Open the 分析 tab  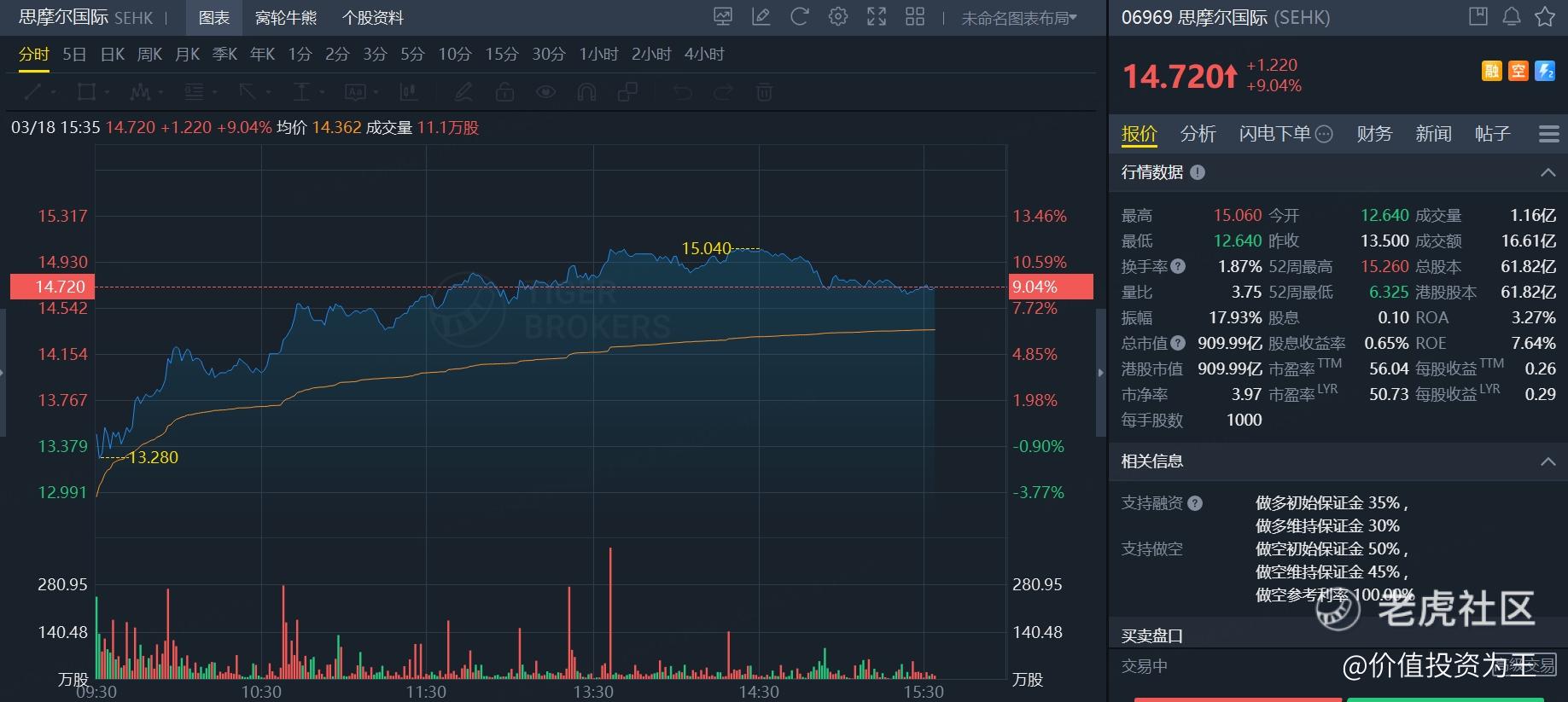[1198, 134]
